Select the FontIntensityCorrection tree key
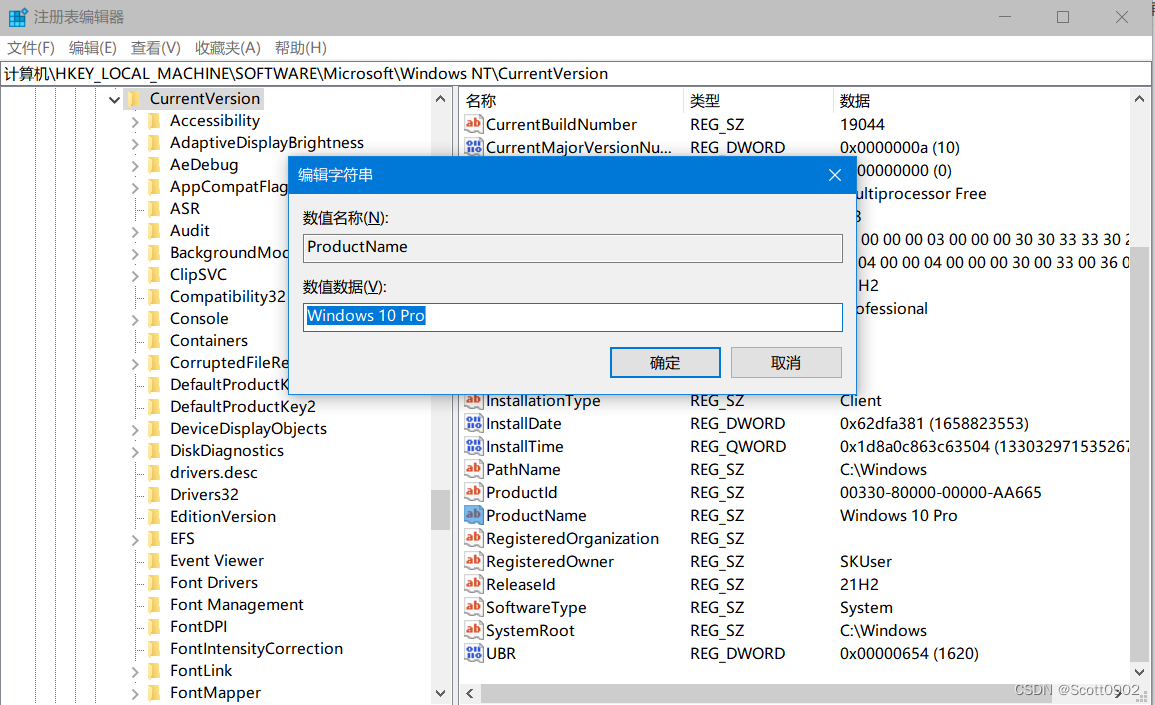1155x705 pixels. (x=256, y=648)
